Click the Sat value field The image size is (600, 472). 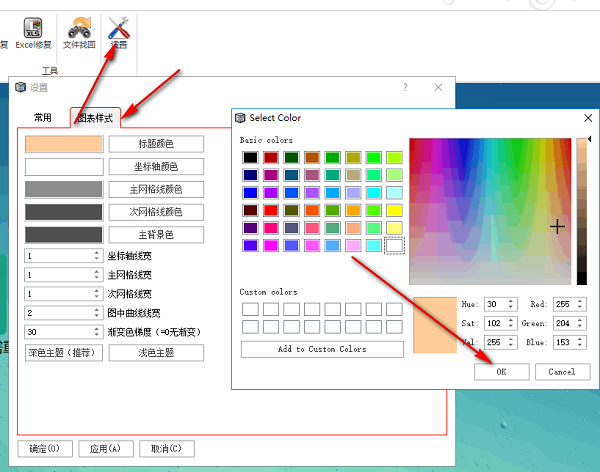point(495,323)
